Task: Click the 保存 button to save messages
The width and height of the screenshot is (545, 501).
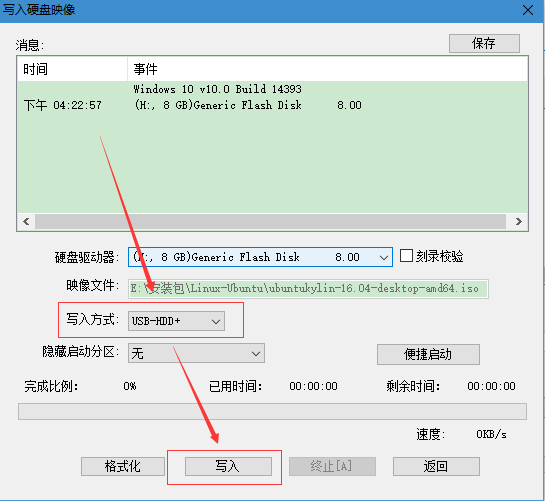Action: [484, 43]
